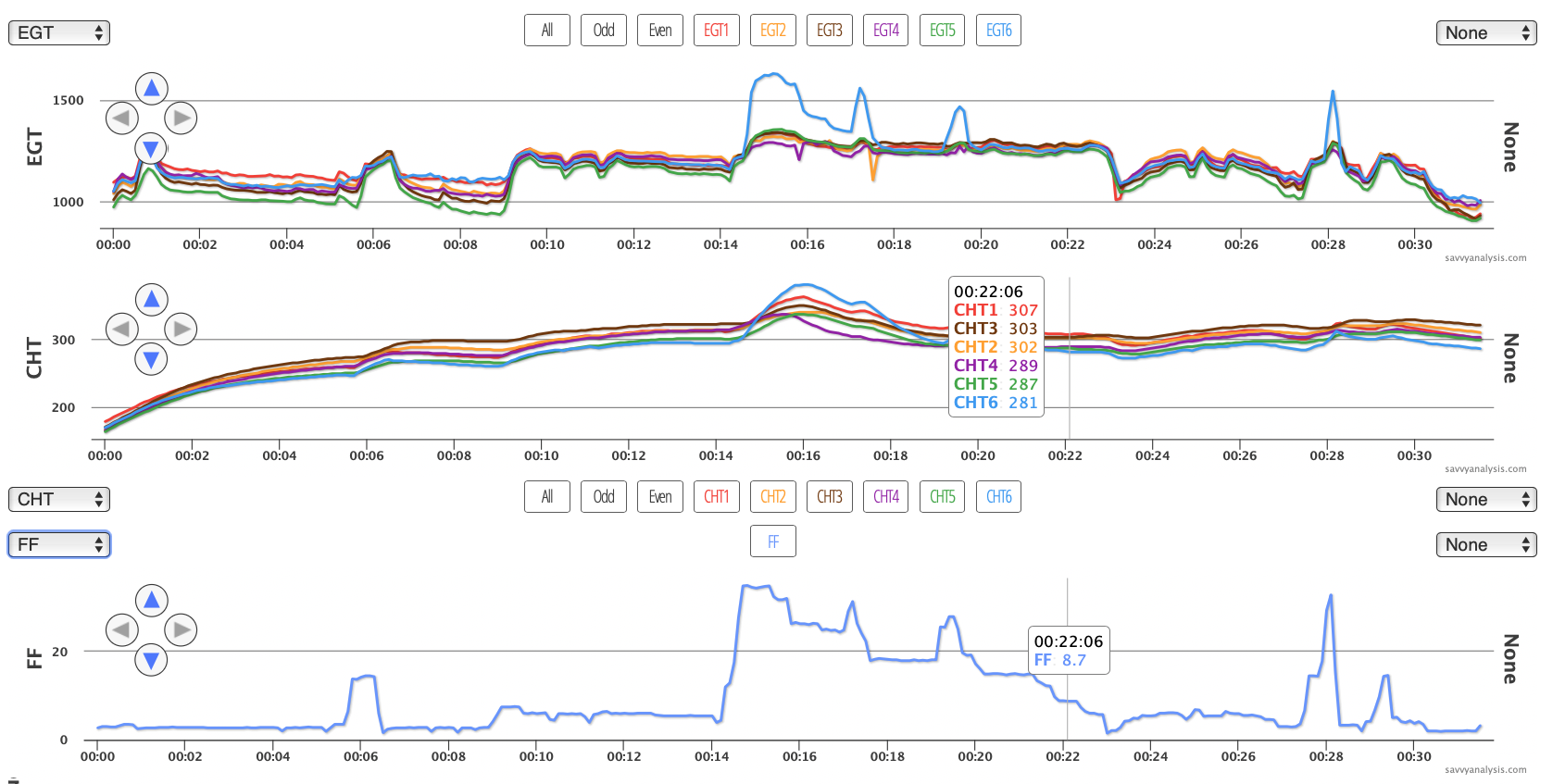Show All CHT cylinders
The image size is (1553, 784).
click(546, 497)
